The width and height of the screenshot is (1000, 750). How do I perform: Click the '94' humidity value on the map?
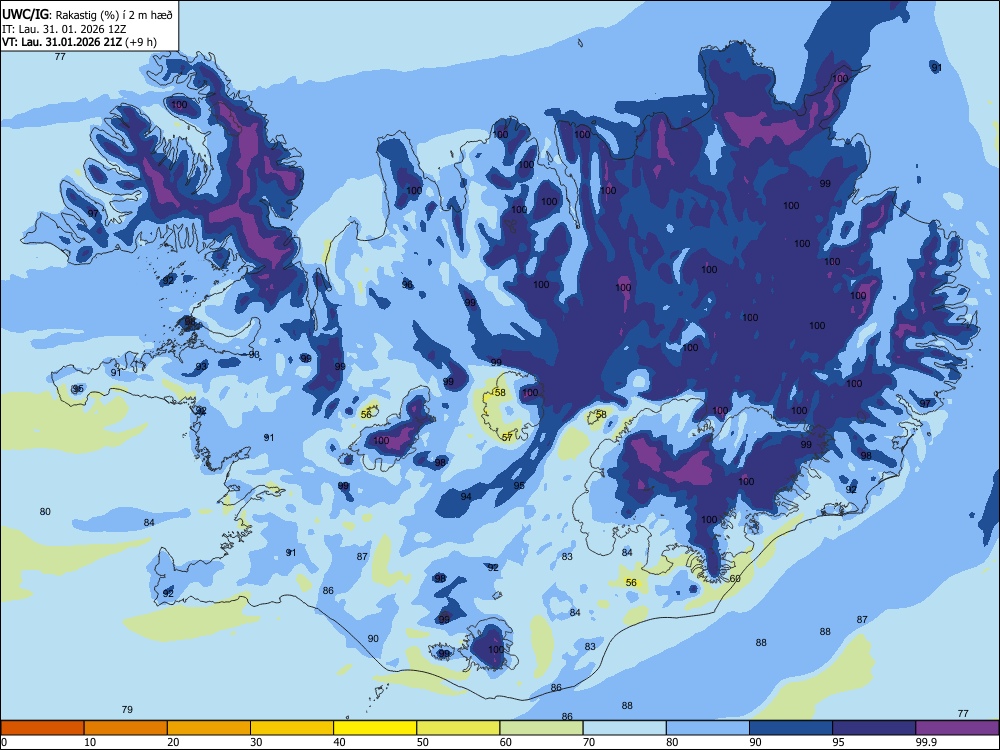click(466, 496)
